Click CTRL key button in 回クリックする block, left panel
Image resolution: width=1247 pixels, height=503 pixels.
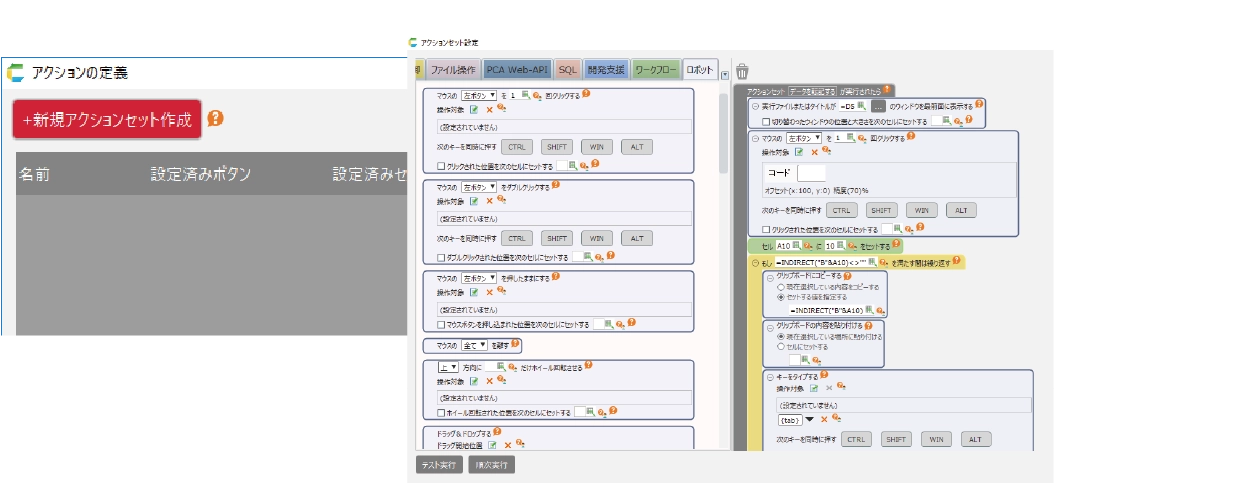[x=516, y=147]
